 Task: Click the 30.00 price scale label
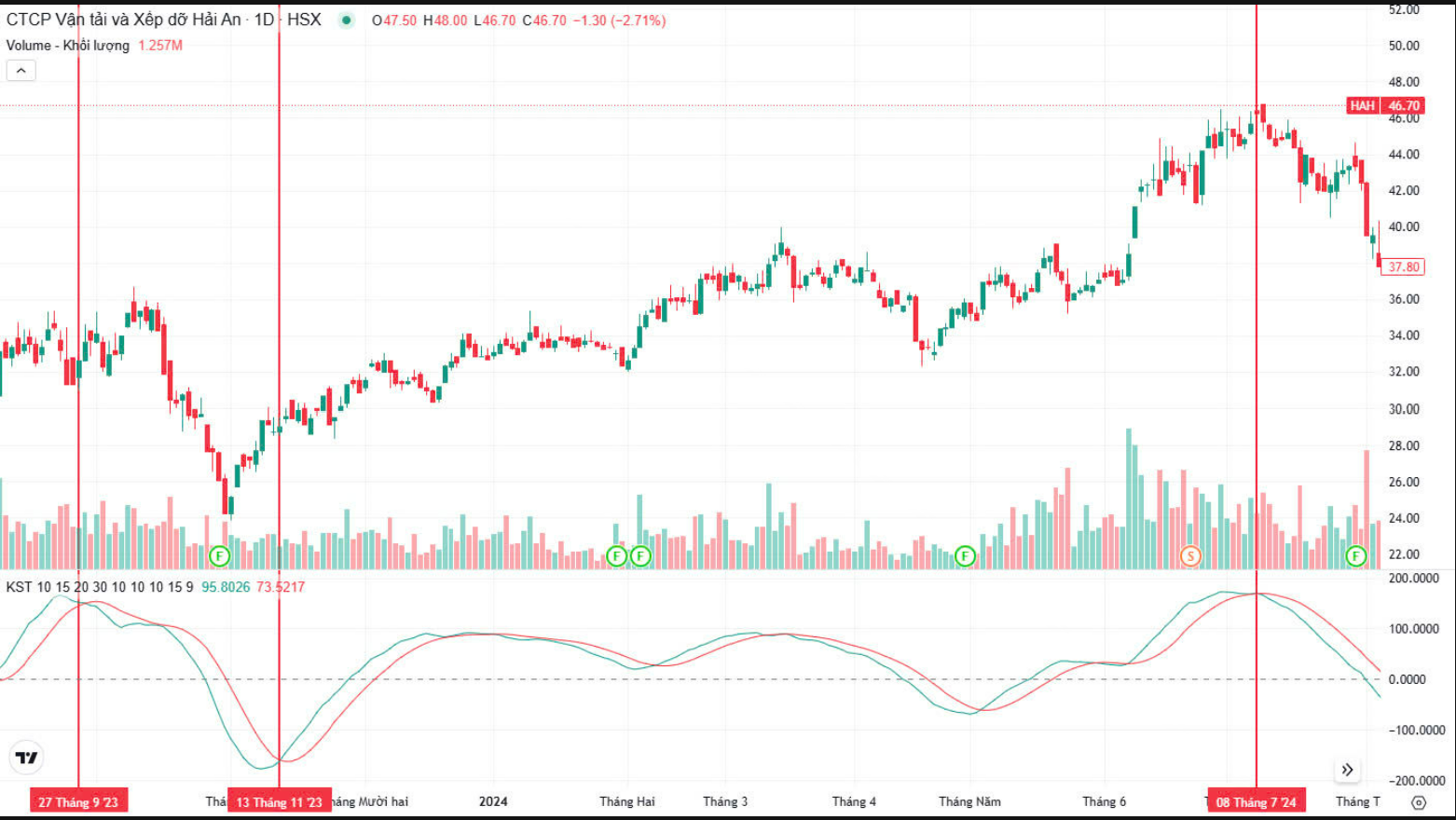(1404, 409)
